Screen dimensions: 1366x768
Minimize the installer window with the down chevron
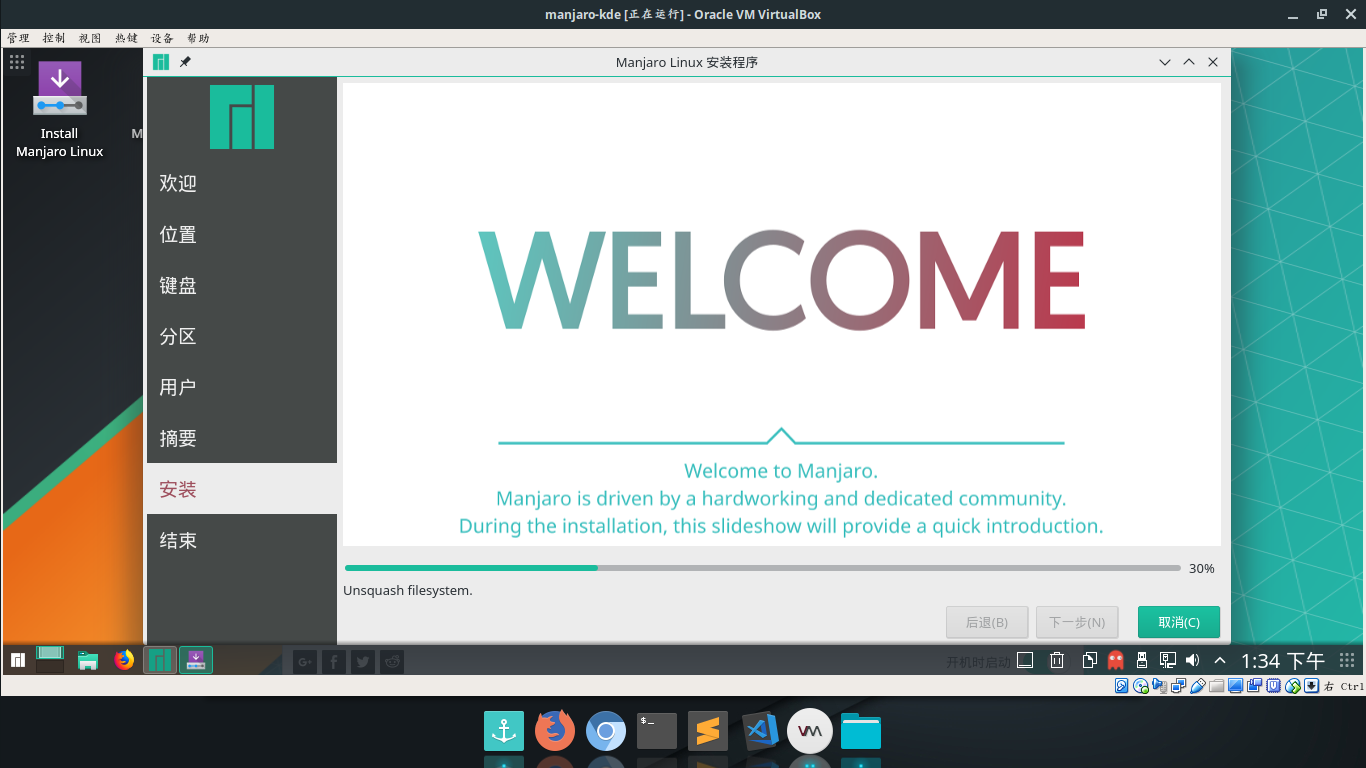(1165, 62)
